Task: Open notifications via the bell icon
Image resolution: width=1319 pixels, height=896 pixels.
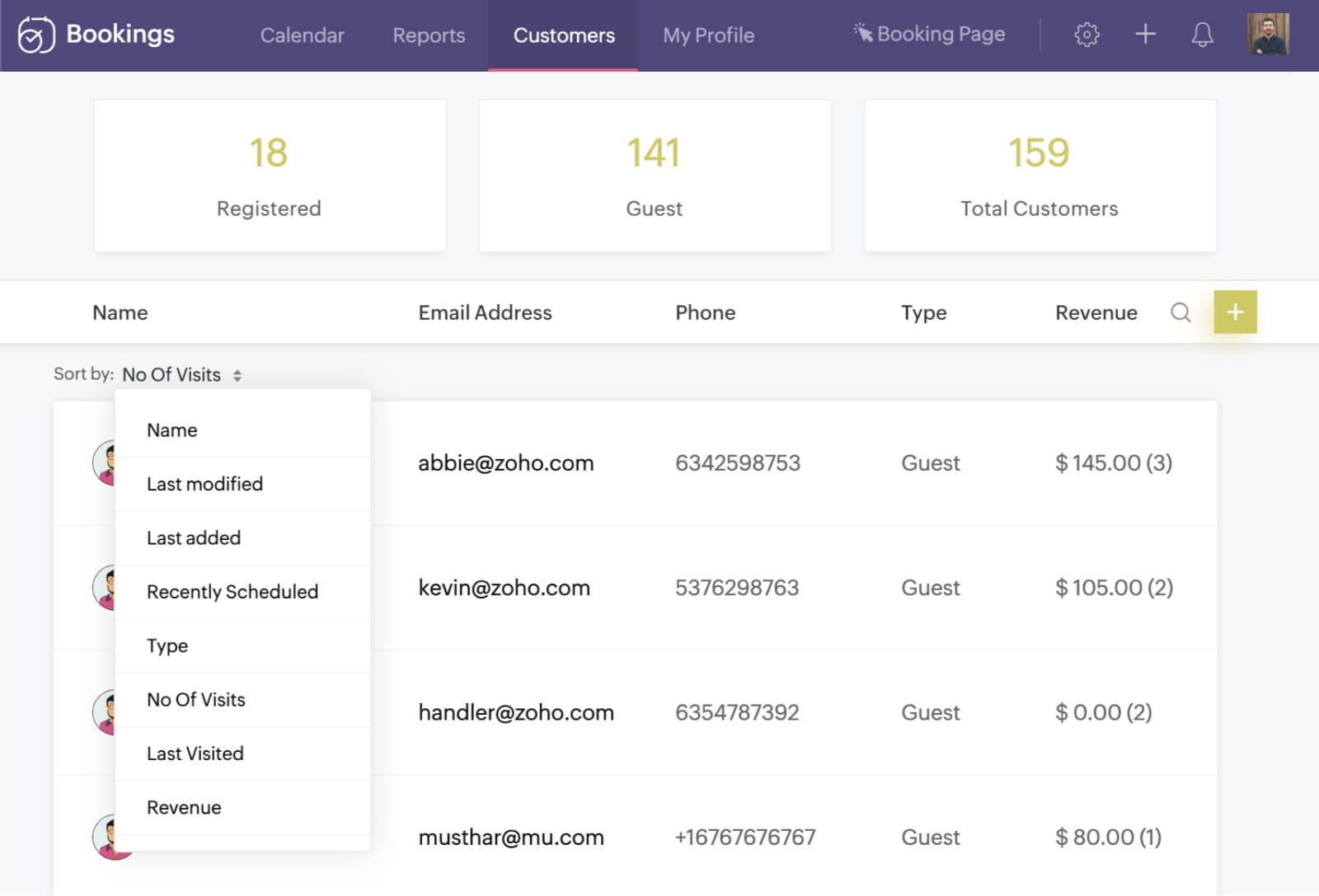Action: [1202, 35]
